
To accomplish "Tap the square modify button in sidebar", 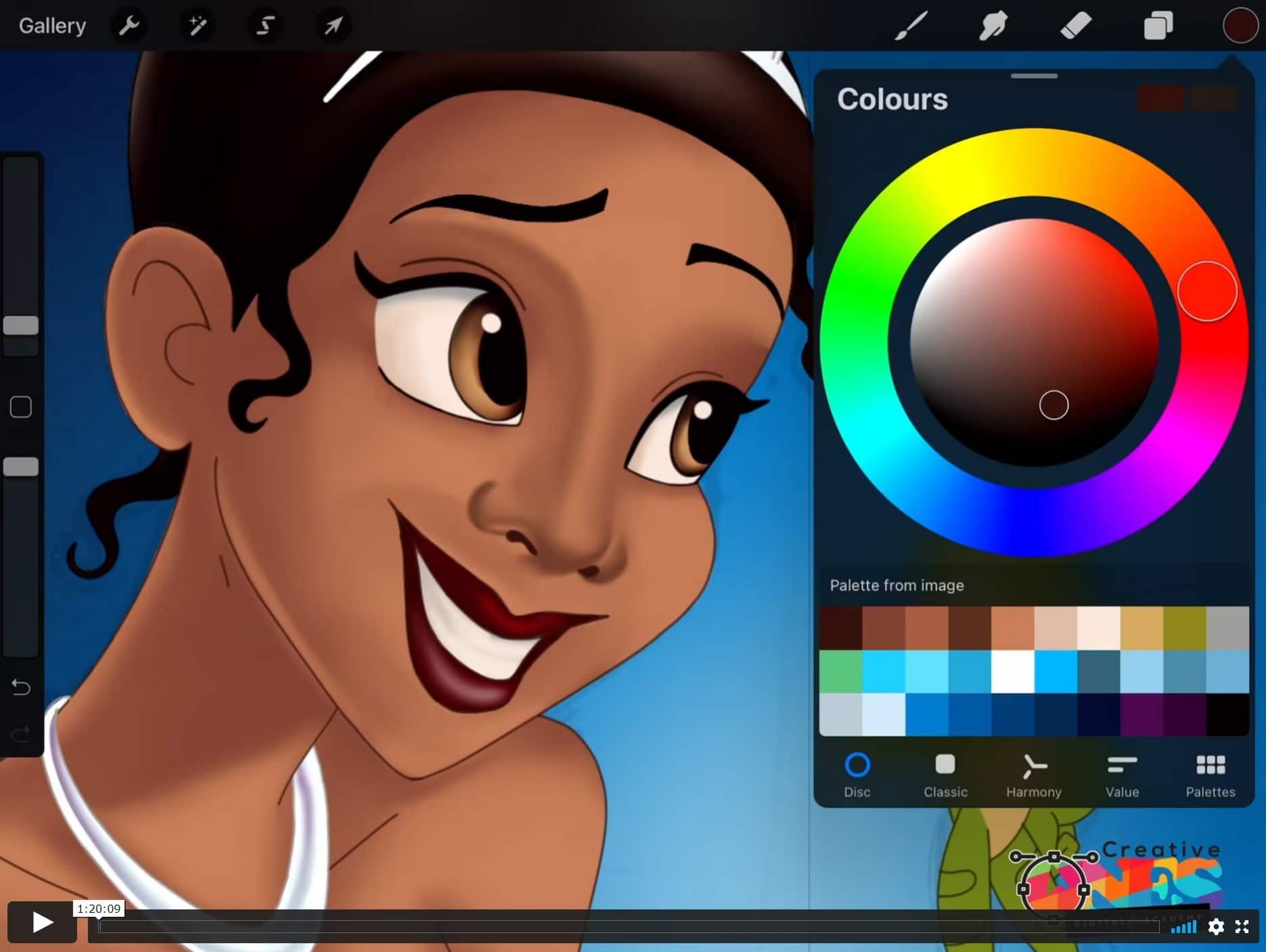I will [21, 407].
